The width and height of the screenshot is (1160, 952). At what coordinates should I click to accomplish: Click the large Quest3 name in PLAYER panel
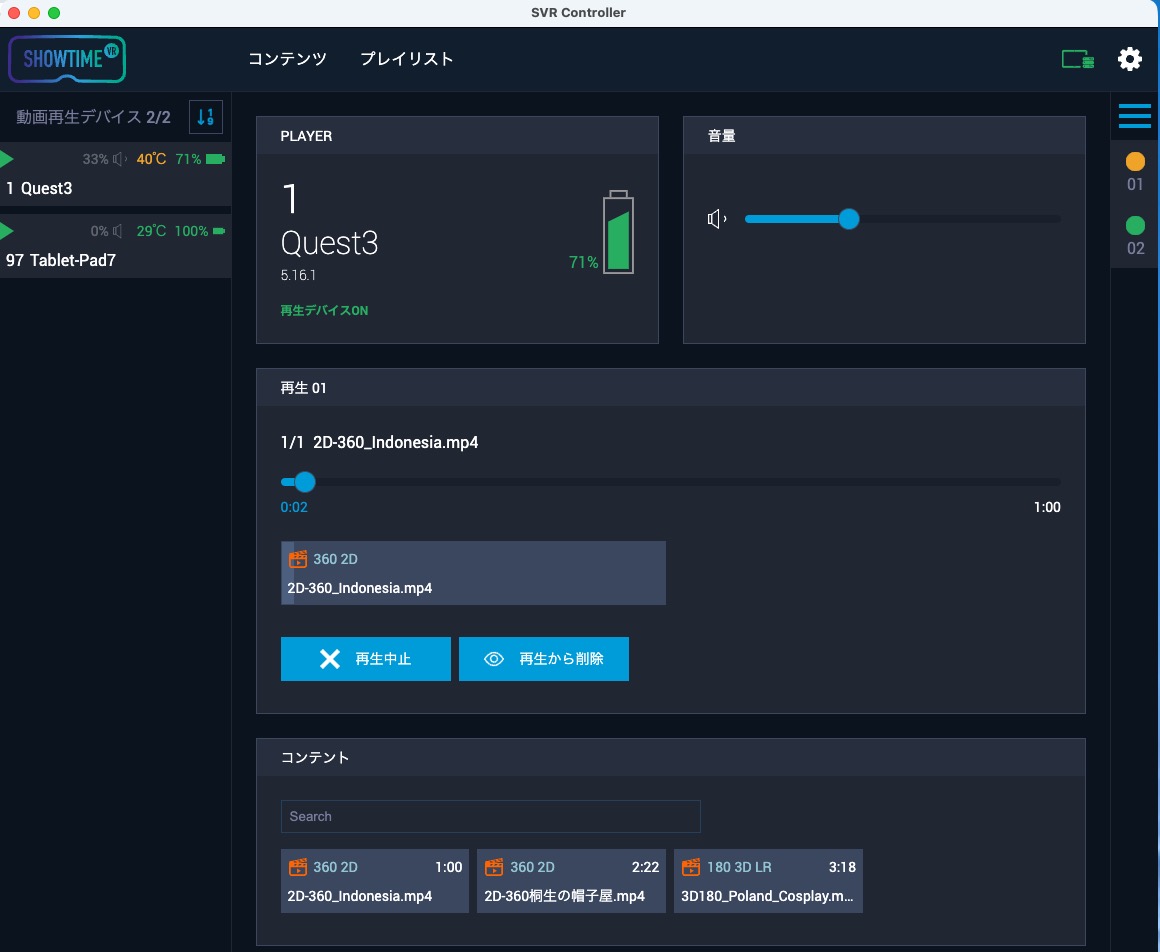(x=329, y=243)
